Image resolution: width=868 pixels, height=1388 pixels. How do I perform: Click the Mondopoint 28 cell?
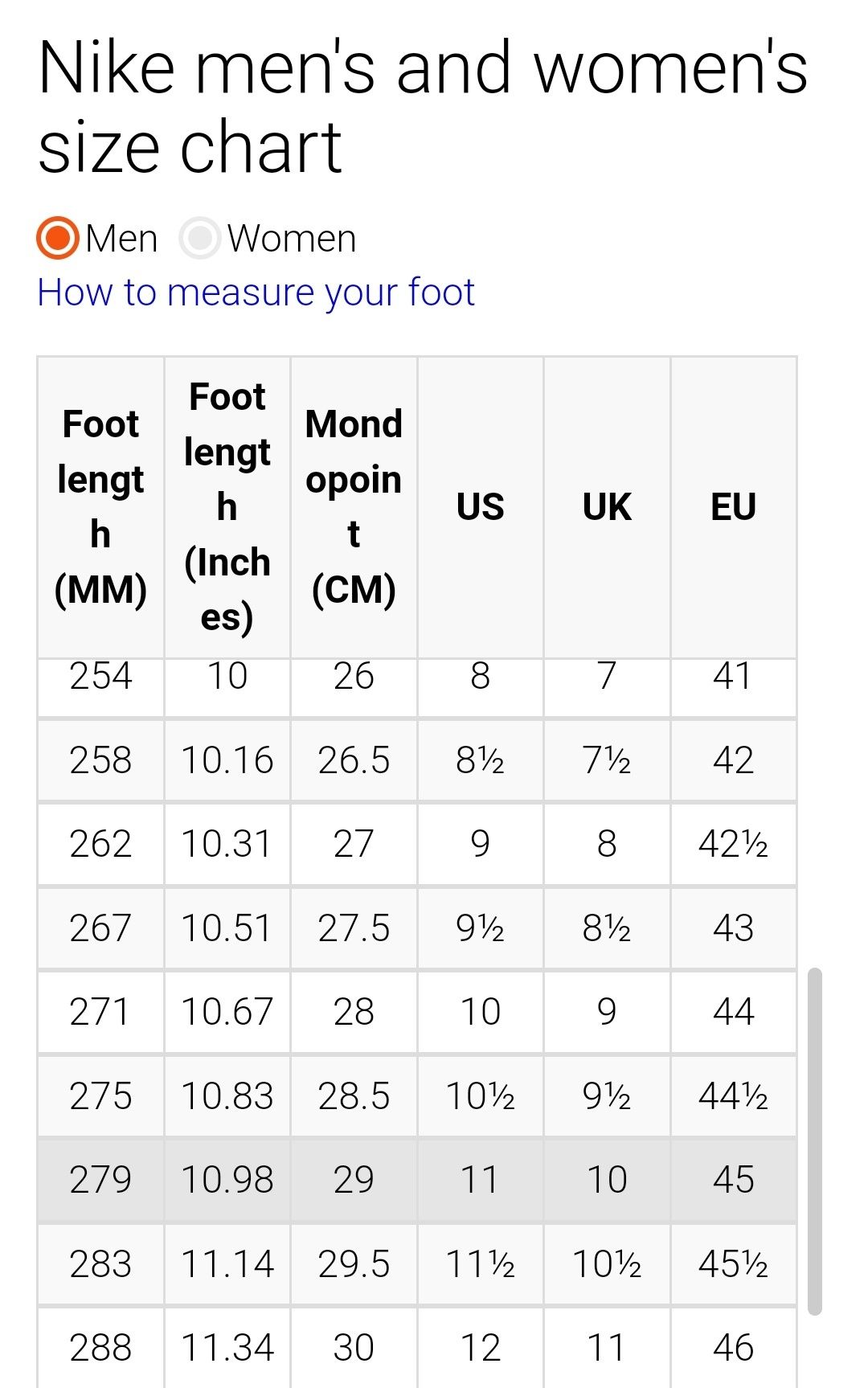(354, 1012)
